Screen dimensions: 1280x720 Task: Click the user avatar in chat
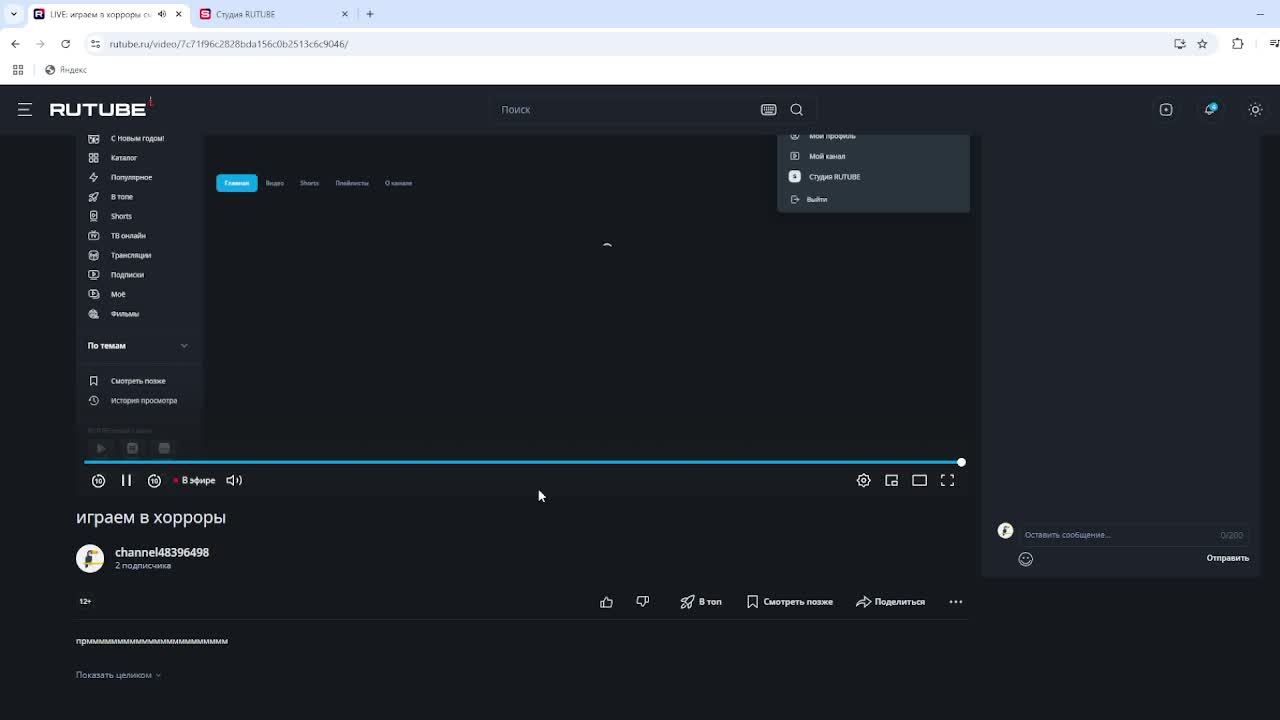pyautogui.click(x=1005, y=531)
